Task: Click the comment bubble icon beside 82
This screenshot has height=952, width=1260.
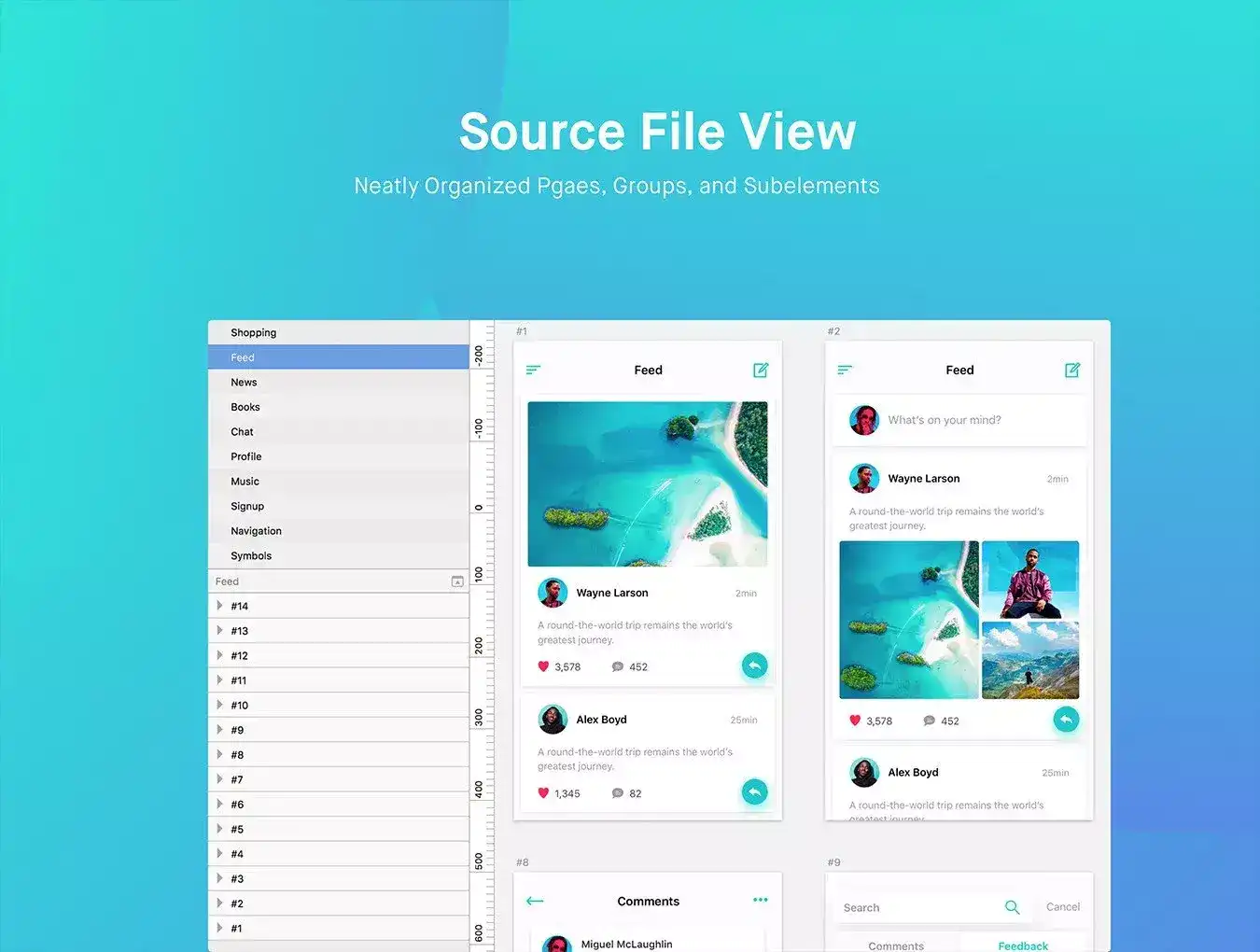Action: tap(617, 793)
